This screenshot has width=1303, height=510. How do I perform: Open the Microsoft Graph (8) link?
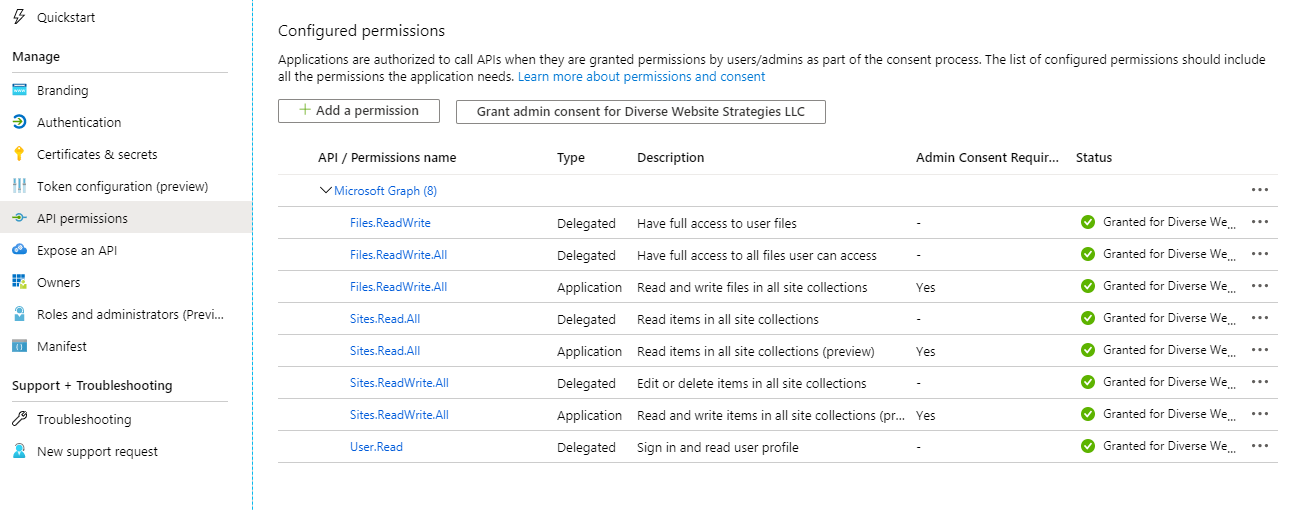pyautogui.click(x=385, y=190)
